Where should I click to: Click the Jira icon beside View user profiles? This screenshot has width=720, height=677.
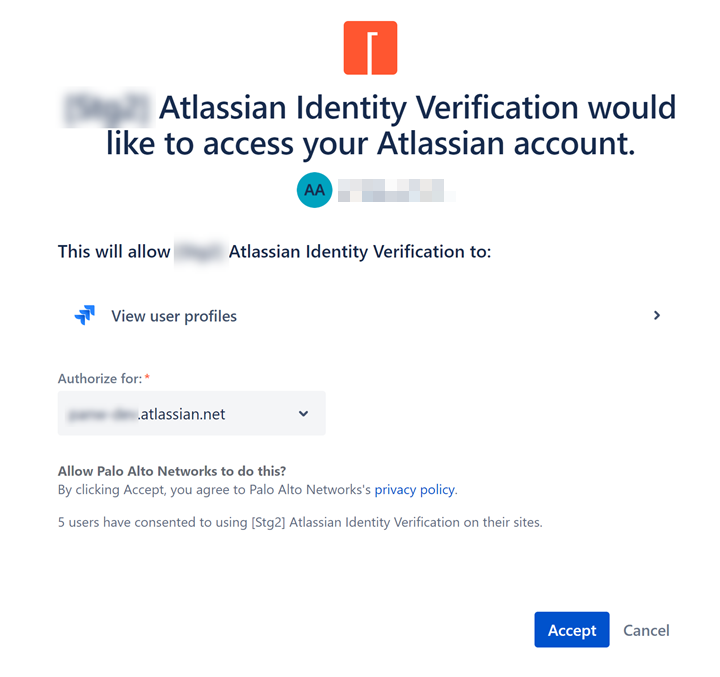click(85, 316)
